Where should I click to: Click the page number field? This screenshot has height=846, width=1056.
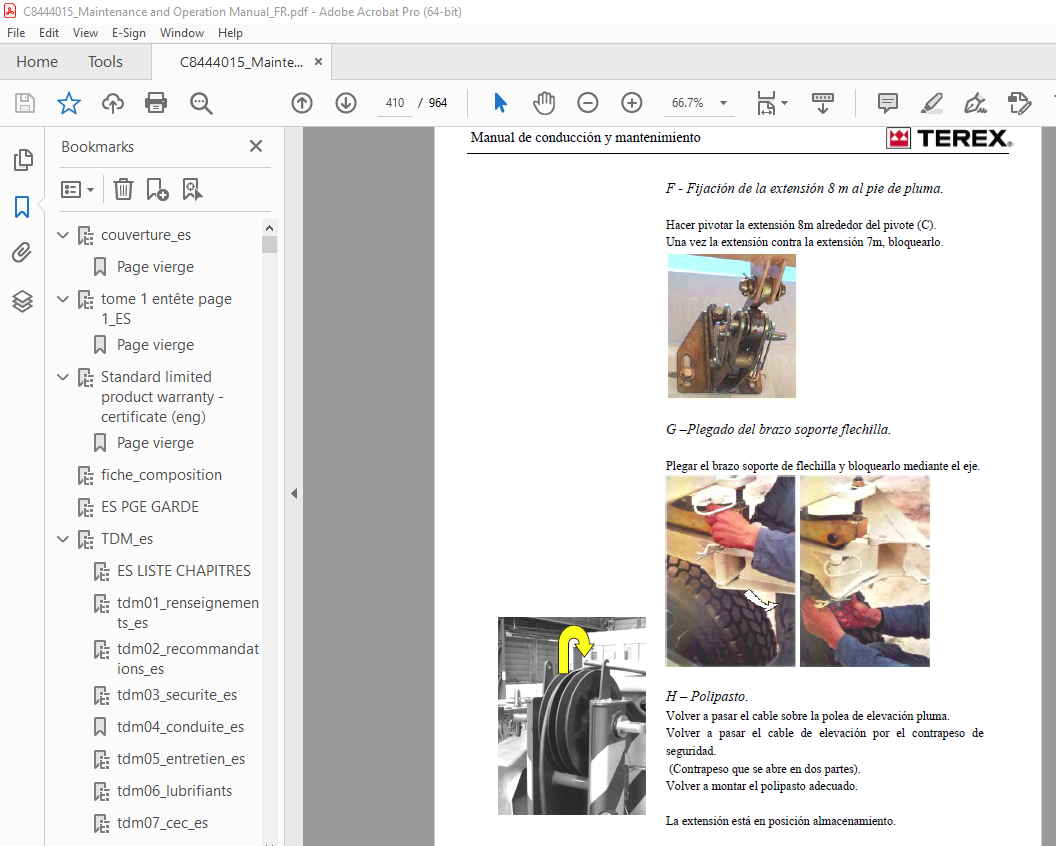pyautogui.click(x=395, y=103)
